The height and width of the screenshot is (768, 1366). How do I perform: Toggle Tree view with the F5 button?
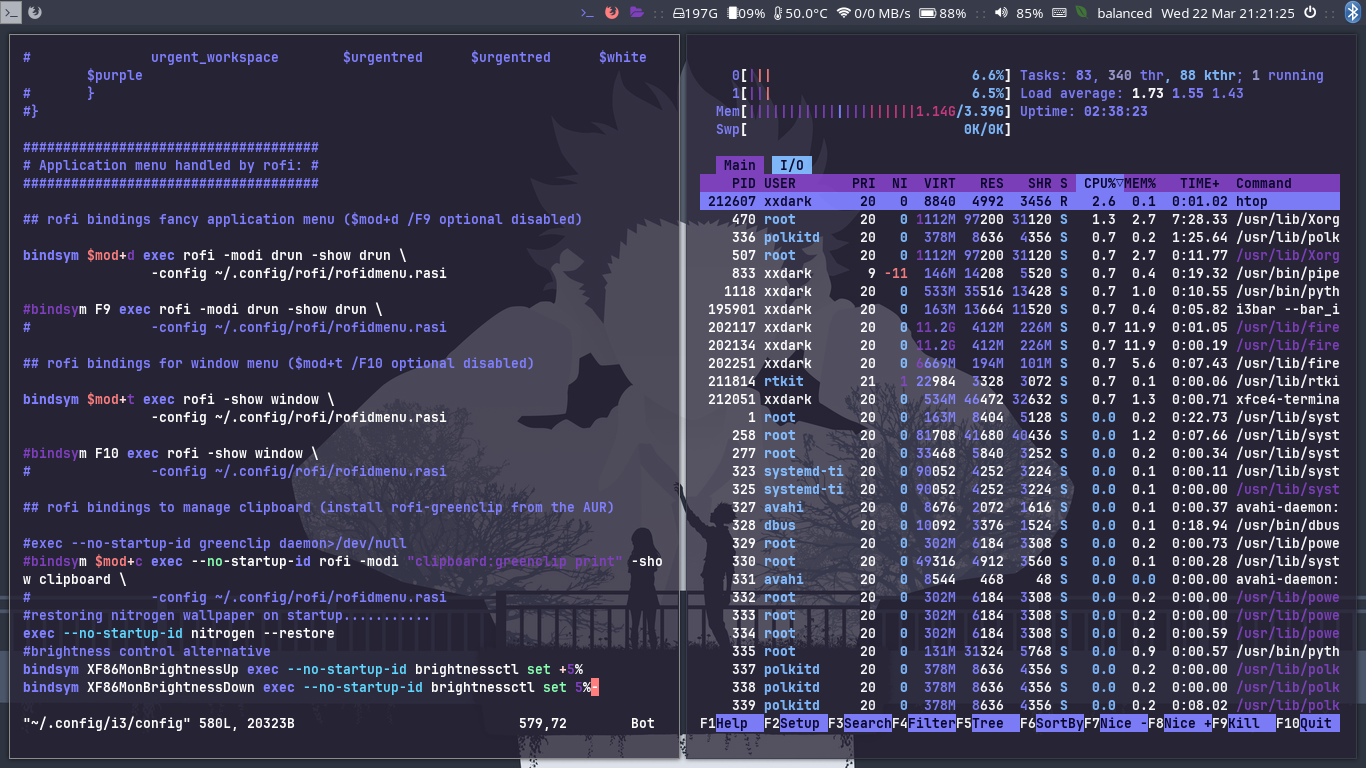[x=988, y=723]
